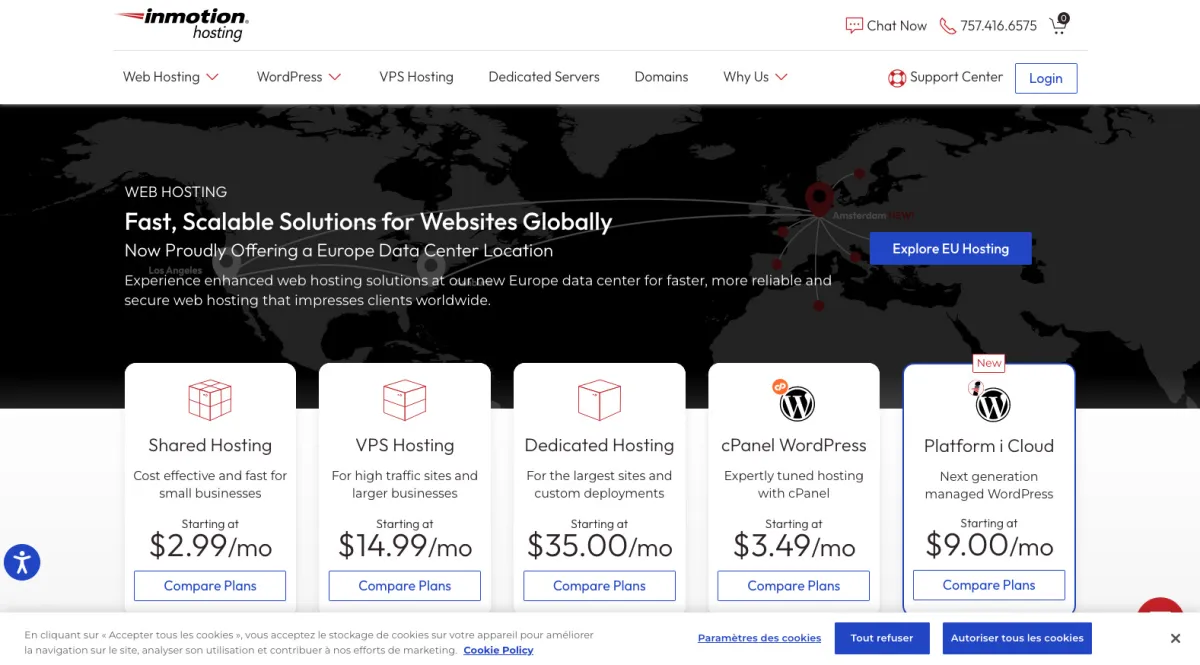This screenshot has height=665, width=1200.
Task: Click Explore EU Hosting button
Action: point(950,248)
